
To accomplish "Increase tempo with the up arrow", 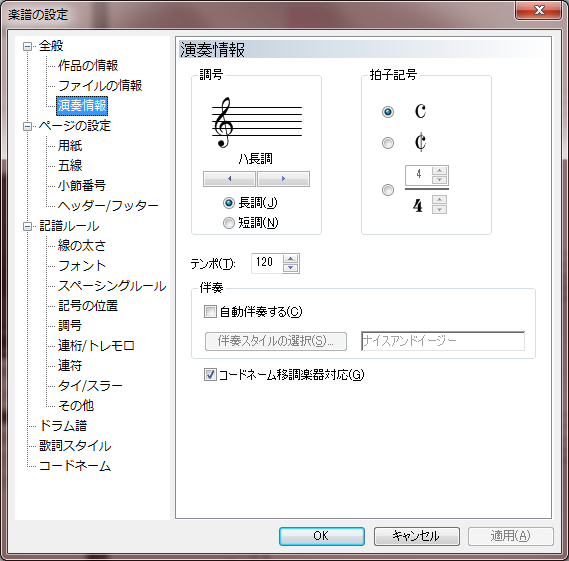I will pyautogui.click(x=291, y=259).
